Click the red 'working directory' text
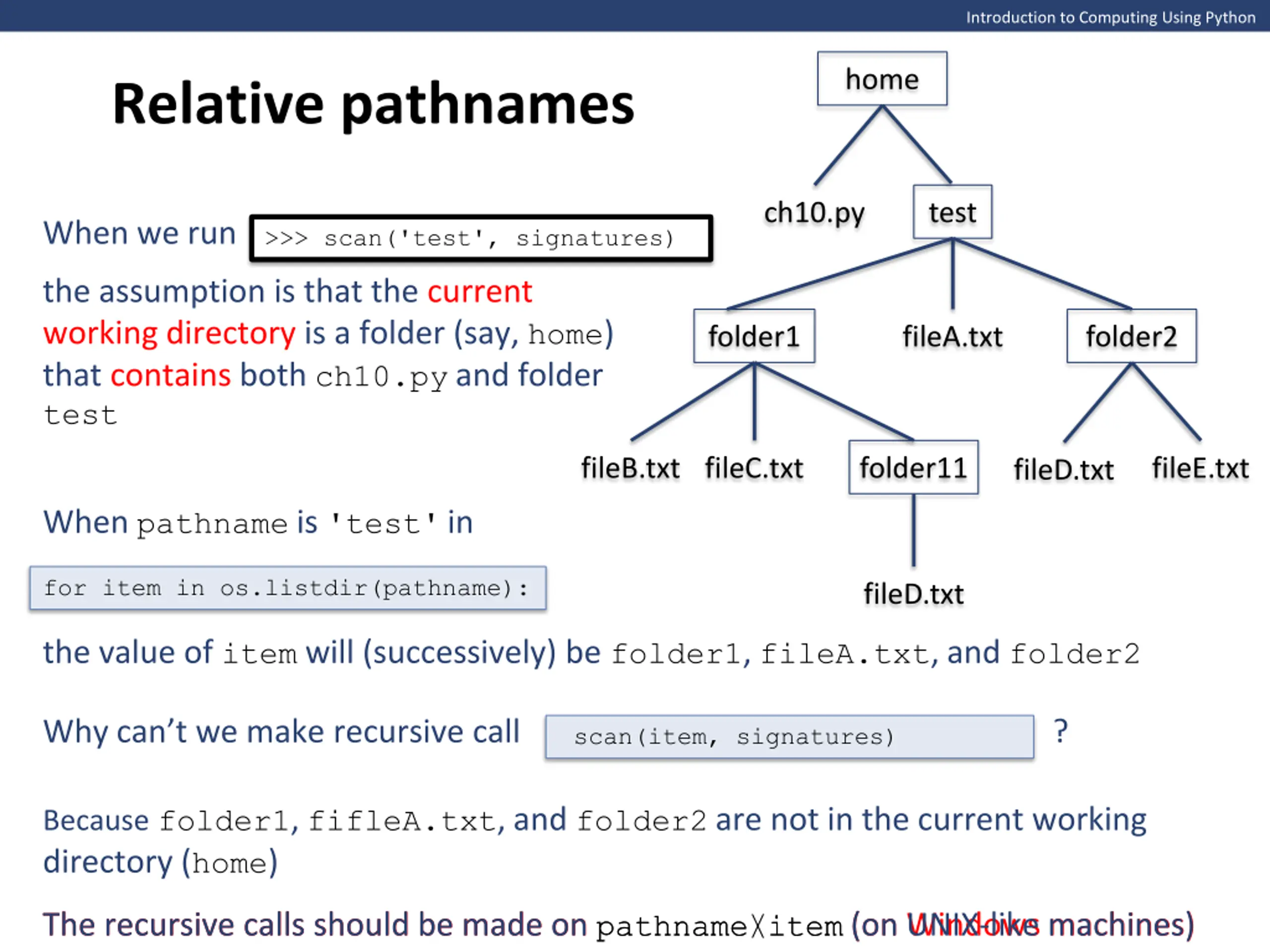Image resolution: width=1270 pixels, height=952 pixels. coord(169,333)
